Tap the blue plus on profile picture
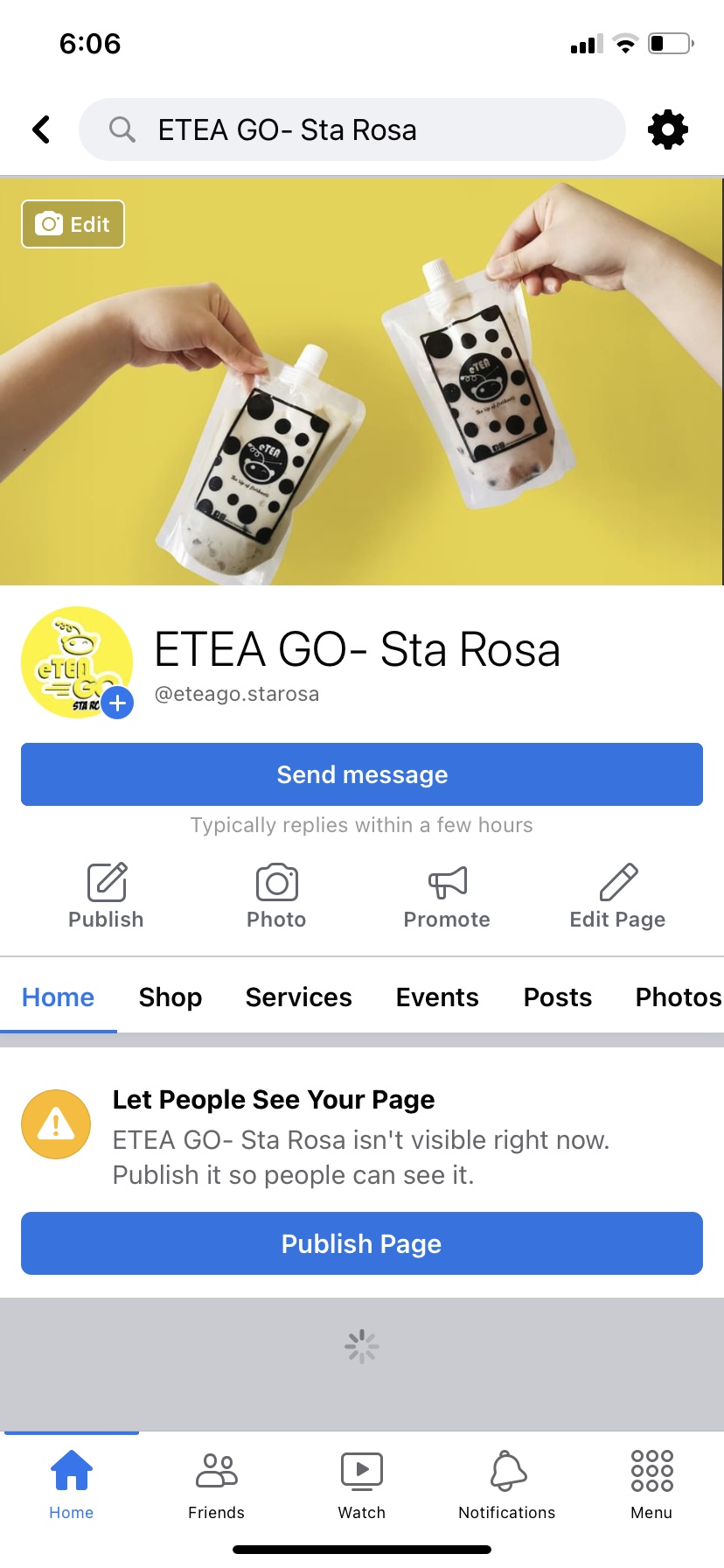Viewport: 724px width, 1568px height. (117, 703)
